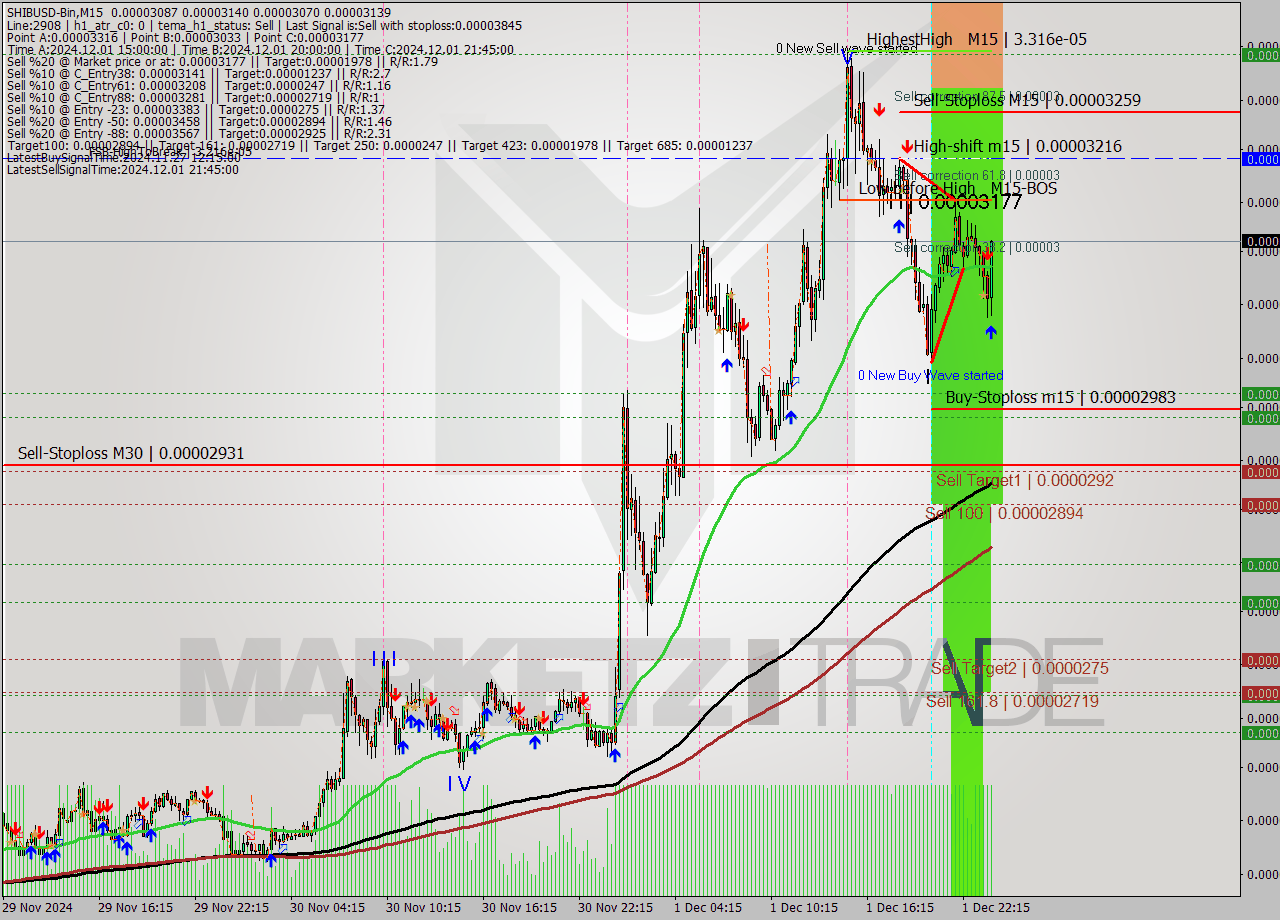The image size is (1280, 920).
Task: Select the '0 New Sell wave started' label
Action: tap(846, 48)
